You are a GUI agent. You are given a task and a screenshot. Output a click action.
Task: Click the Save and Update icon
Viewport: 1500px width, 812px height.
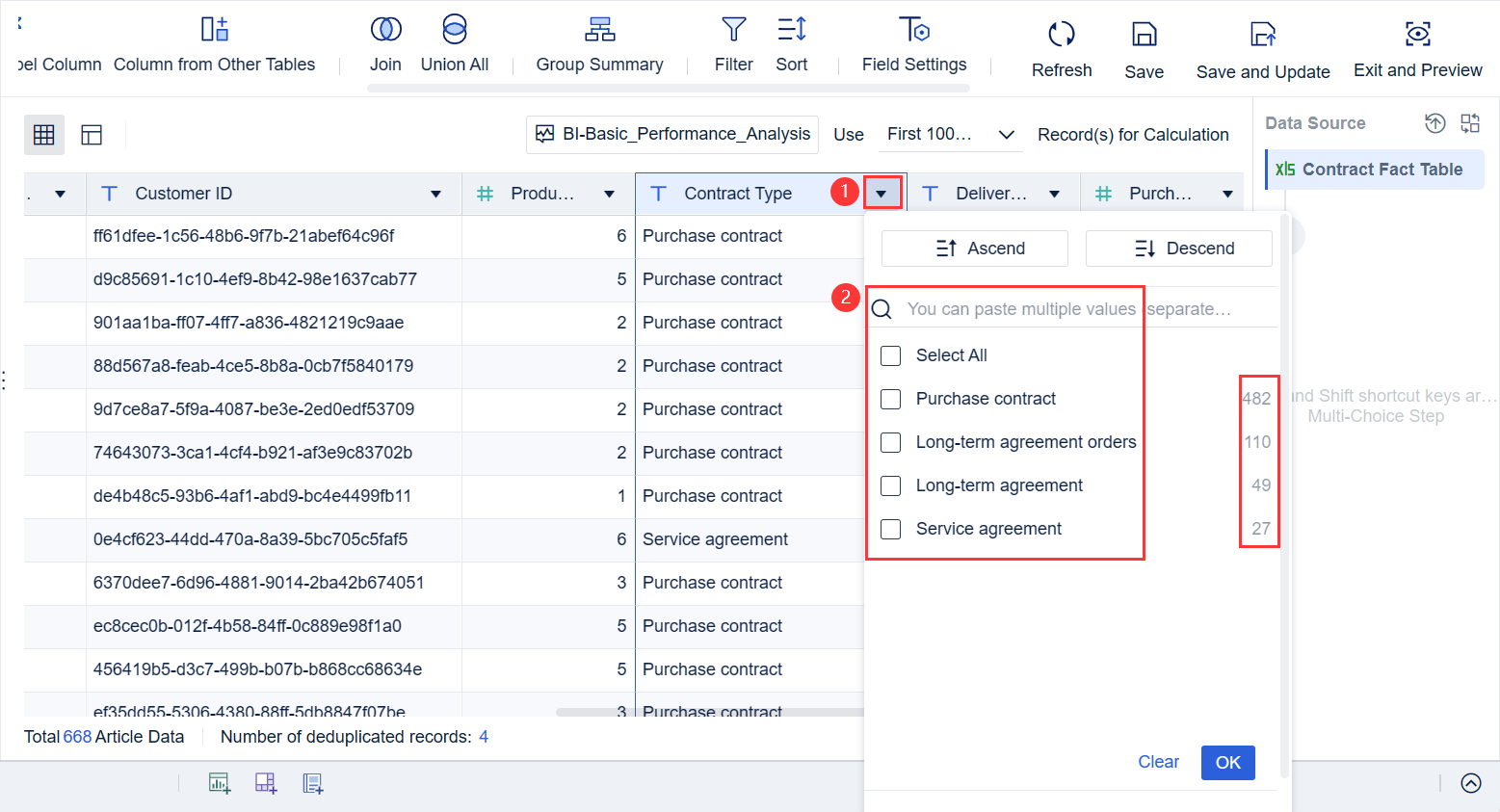tap(1262, 36)
